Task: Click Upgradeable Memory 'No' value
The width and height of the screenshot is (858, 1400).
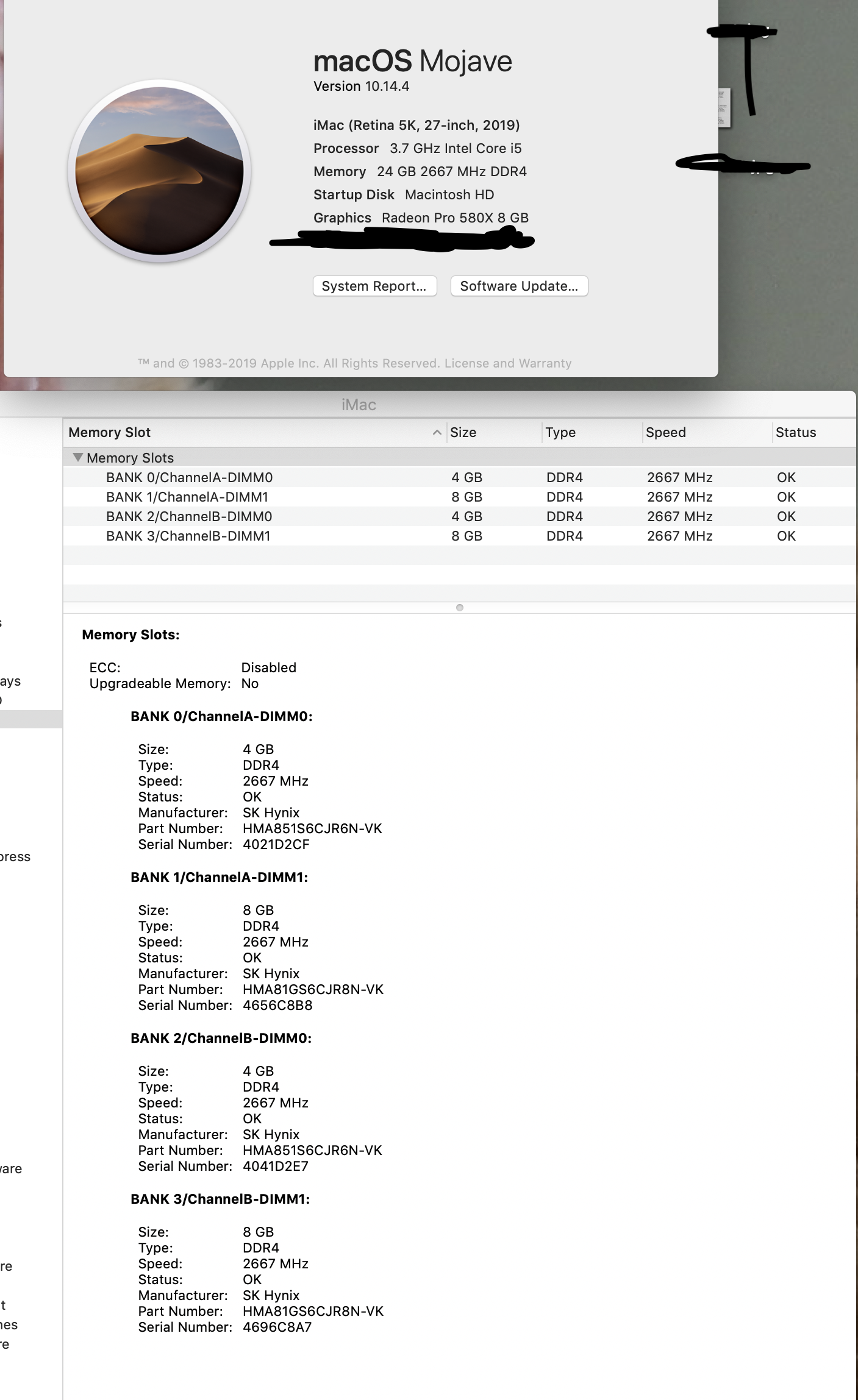Action: pos(250,683)
